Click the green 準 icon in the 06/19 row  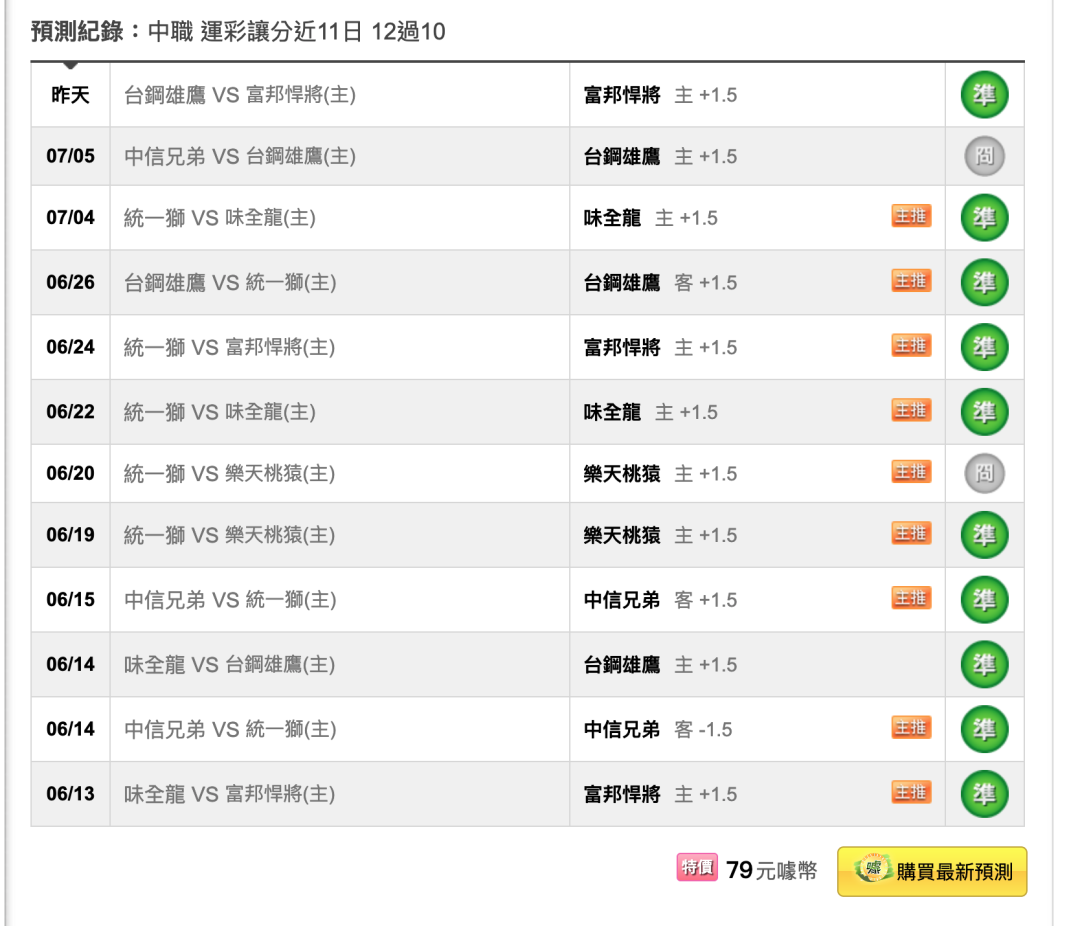pos(984,535)
